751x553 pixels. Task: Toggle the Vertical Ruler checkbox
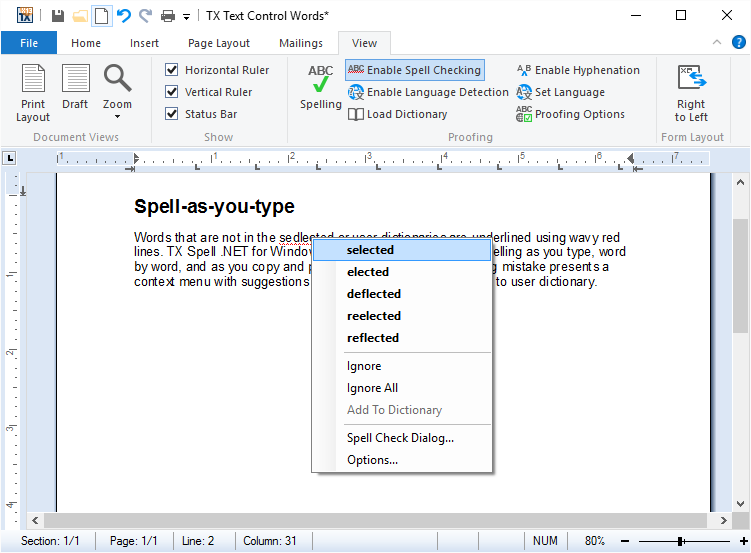(172, 92)
